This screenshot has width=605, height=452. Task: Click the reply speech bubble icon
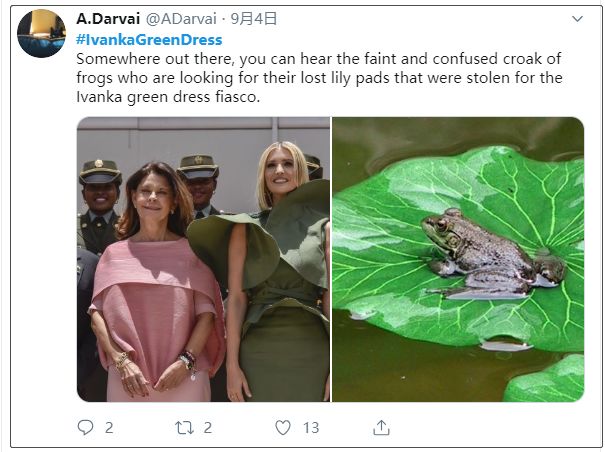tap(85, 427)
